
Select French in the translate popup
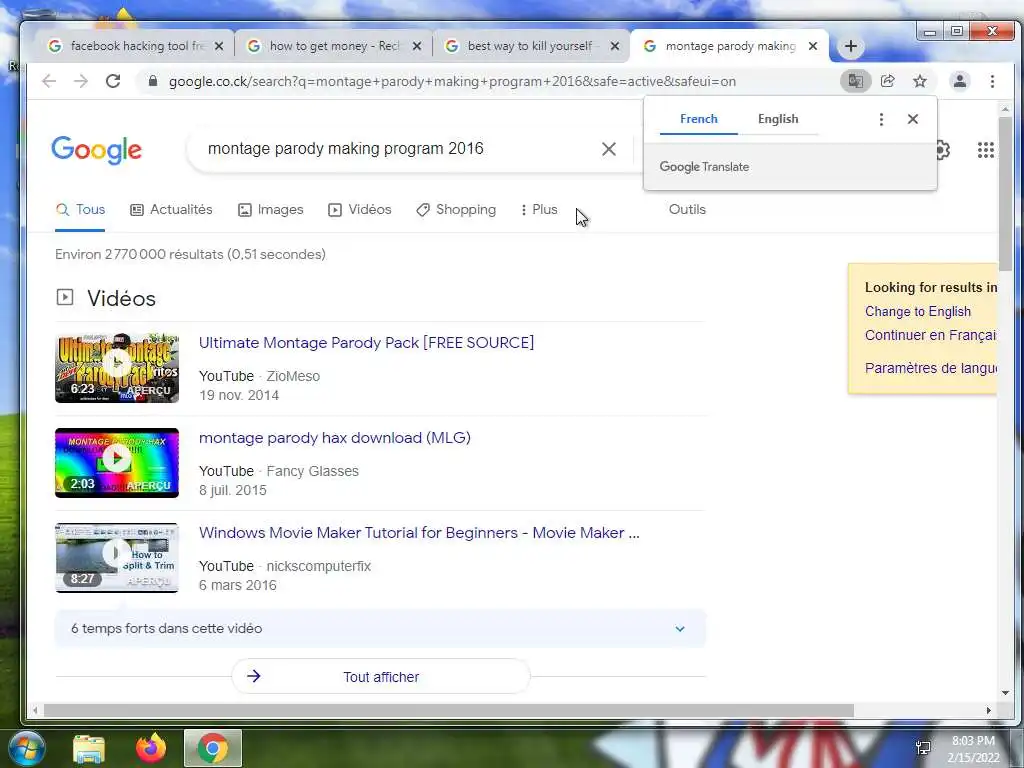[x=699, y=119]
